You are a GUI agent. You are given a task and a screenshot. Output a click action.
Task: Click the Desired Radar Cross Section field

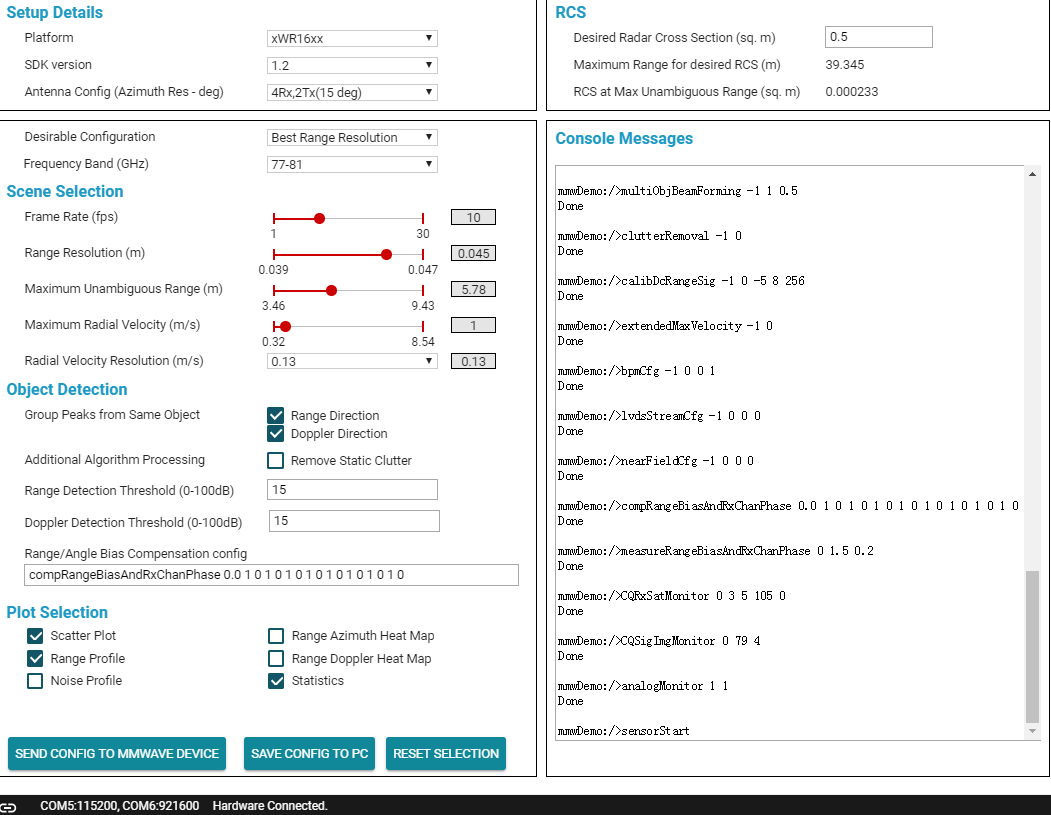[878, 37]
